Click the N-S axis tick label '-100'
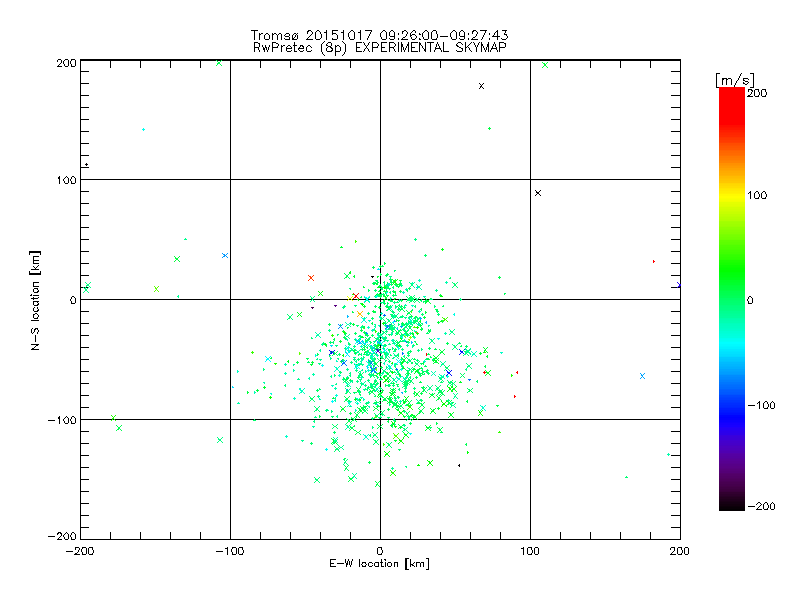The width and height of the screenshot is (800, 600). pos(62,420)
